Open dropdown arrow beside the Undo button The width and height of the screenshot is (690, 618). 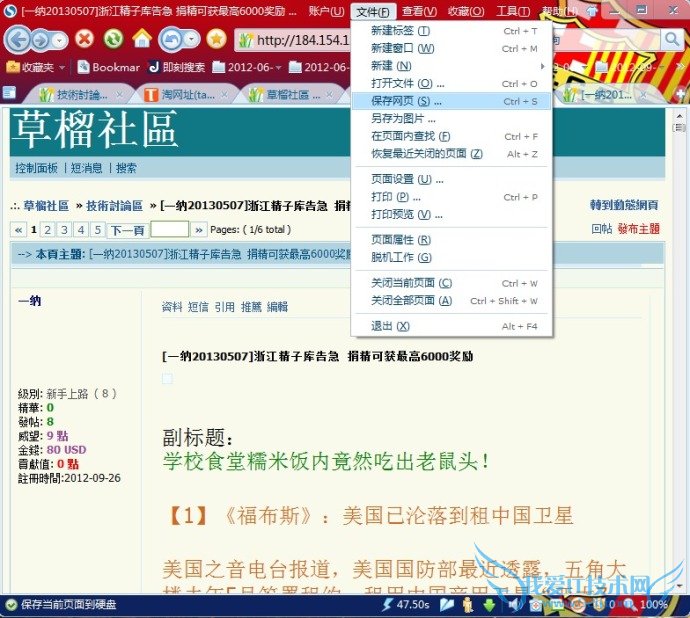[x=191, y=40]
